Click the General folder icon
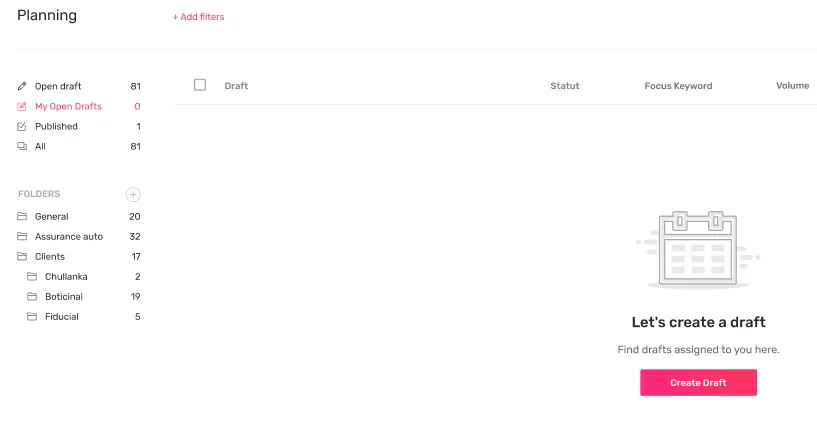This screenshot has width=817, height=429. click(x=22, y=216)
